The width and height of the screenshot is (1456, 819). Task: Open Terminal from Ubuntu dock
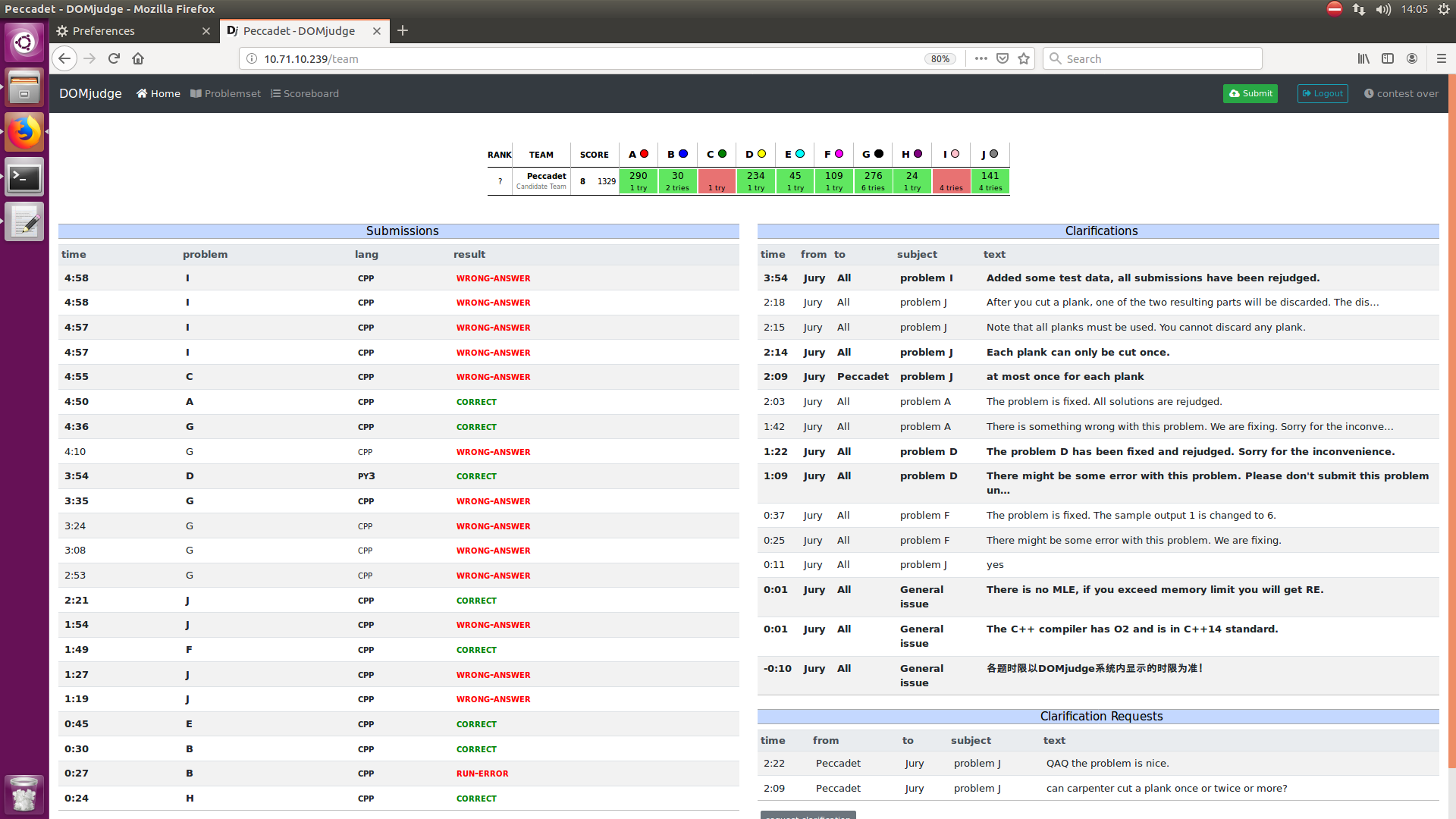[24, 177]
